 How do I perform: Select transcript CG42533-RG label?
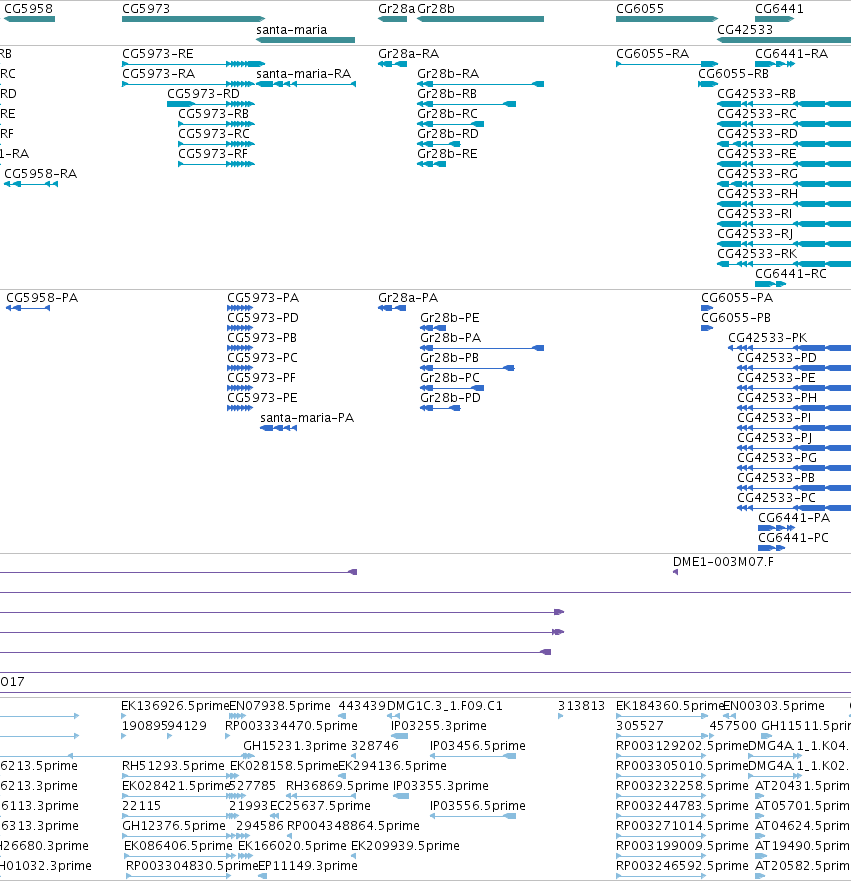click(757, 174)
